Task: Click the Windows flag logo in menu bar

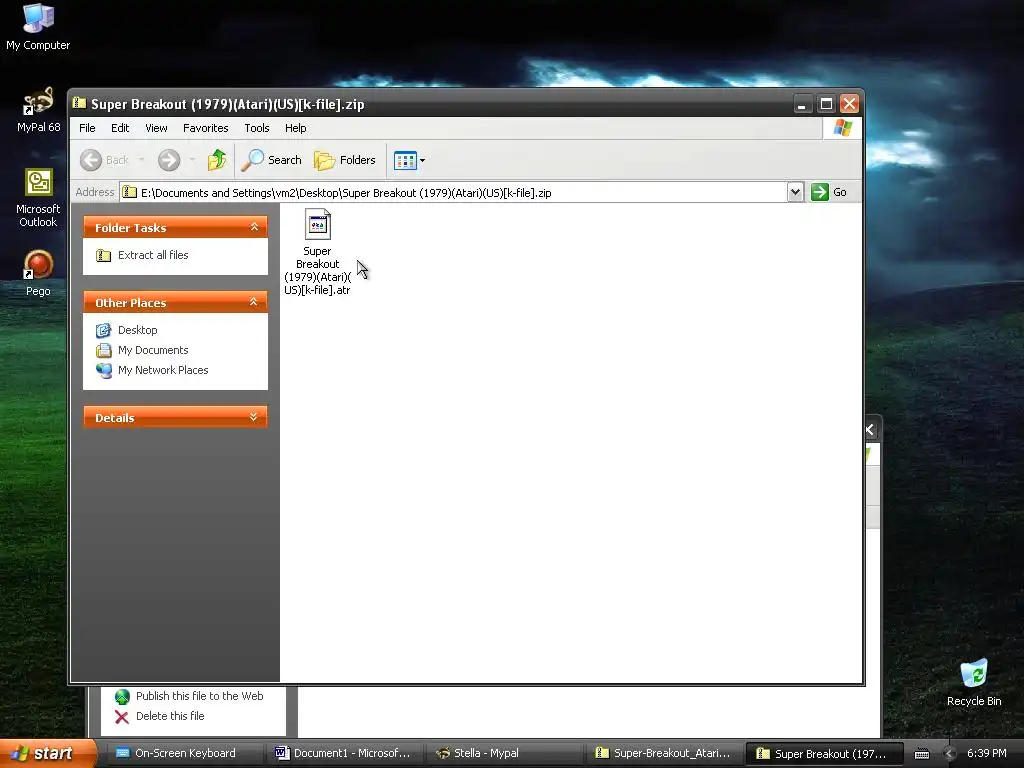Action: 842,128
